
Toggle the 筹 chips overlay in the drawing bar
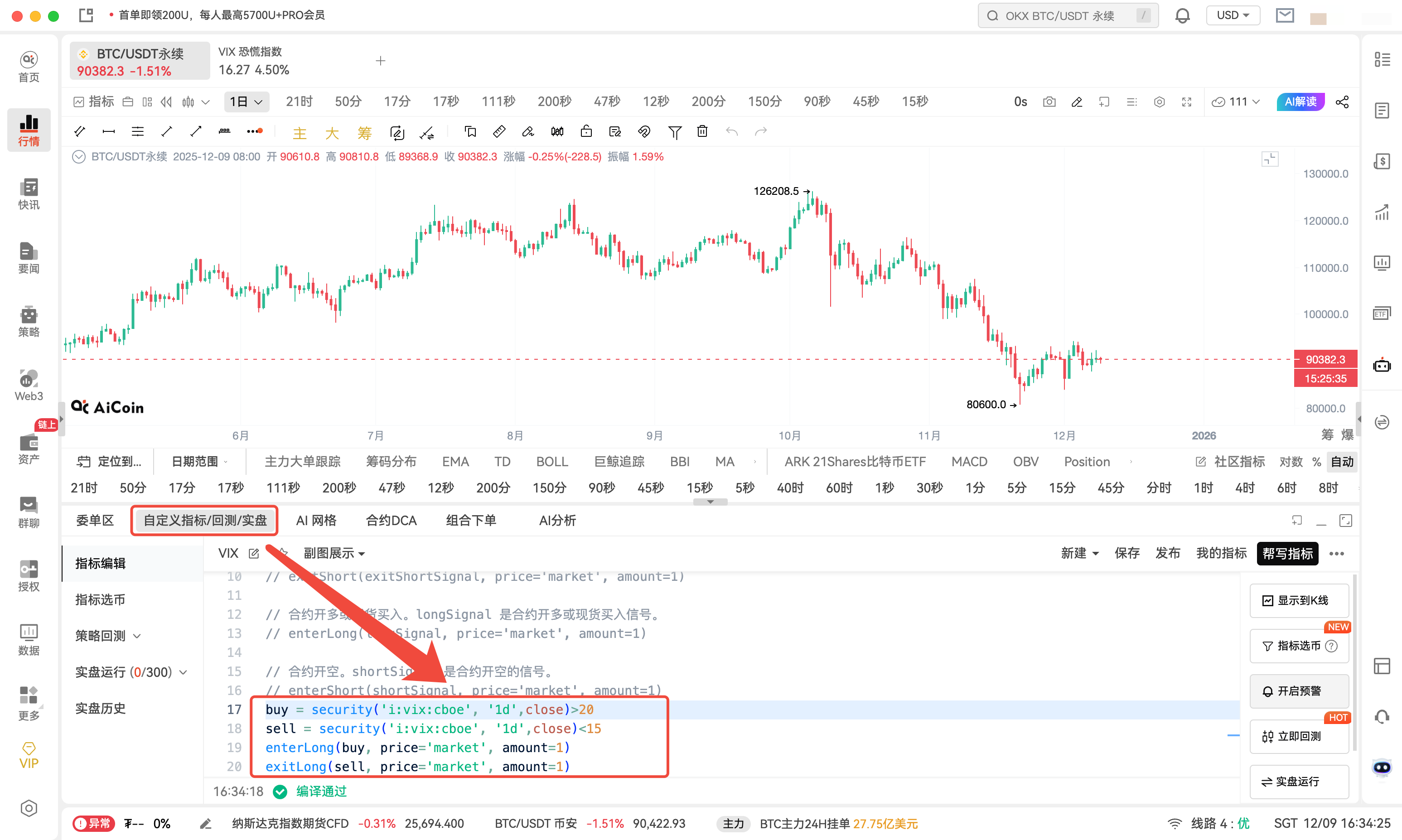click(x=364, y=132)
